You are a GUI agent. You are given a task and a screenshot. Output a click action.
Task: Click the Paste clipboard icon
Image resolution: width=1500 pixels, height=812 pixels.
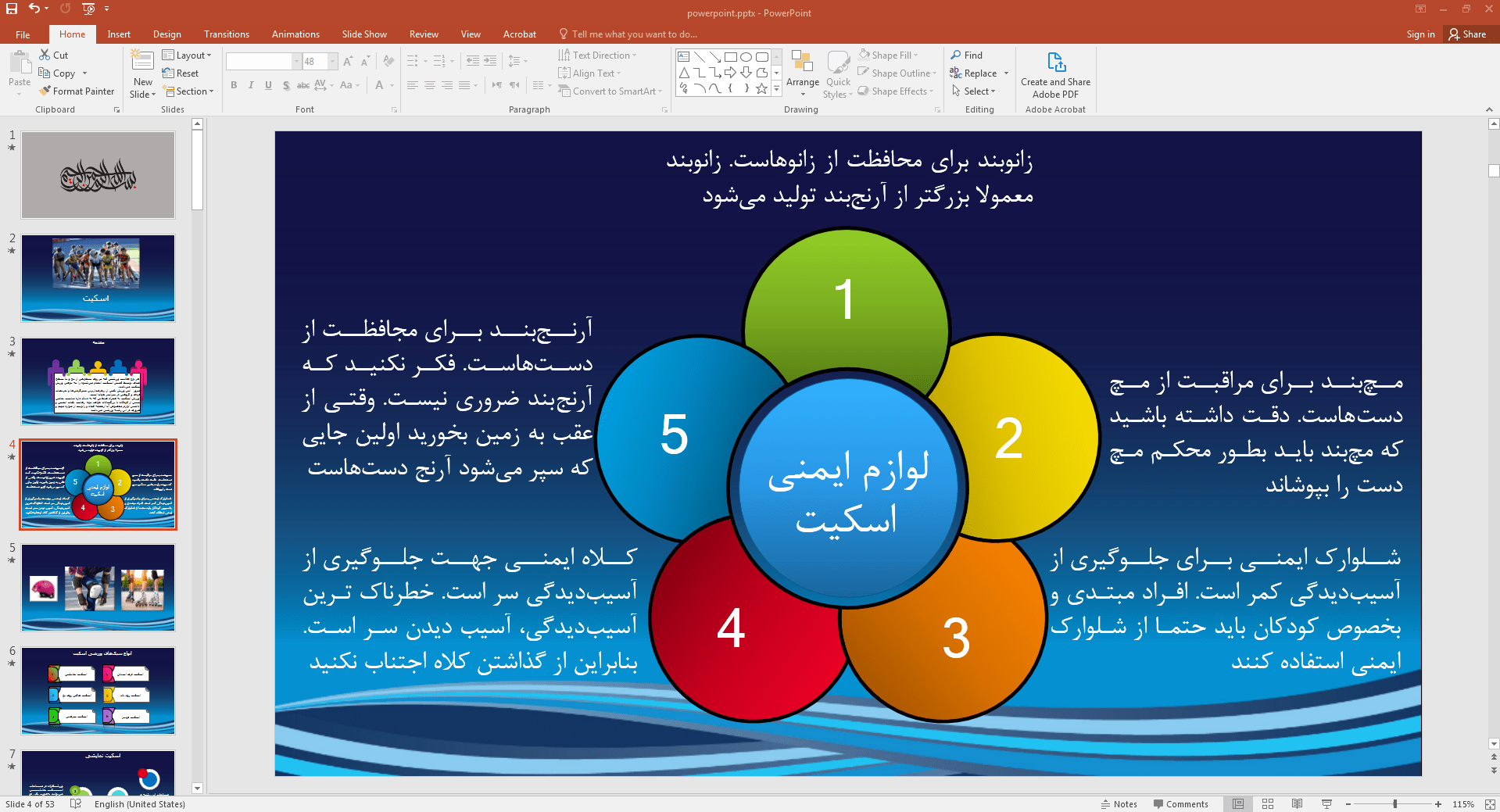(20, 63)
